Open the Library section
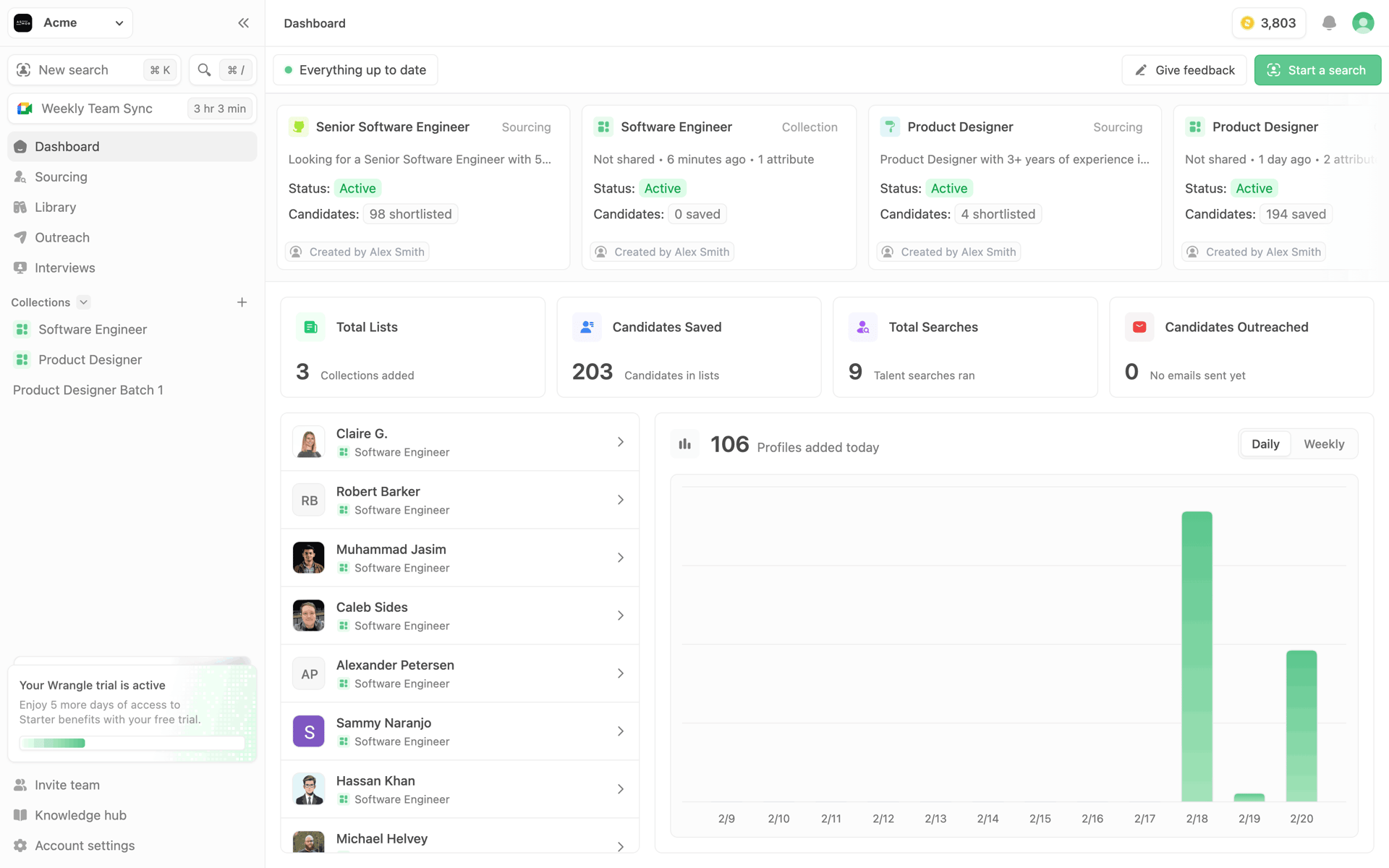 click(132, 208)
